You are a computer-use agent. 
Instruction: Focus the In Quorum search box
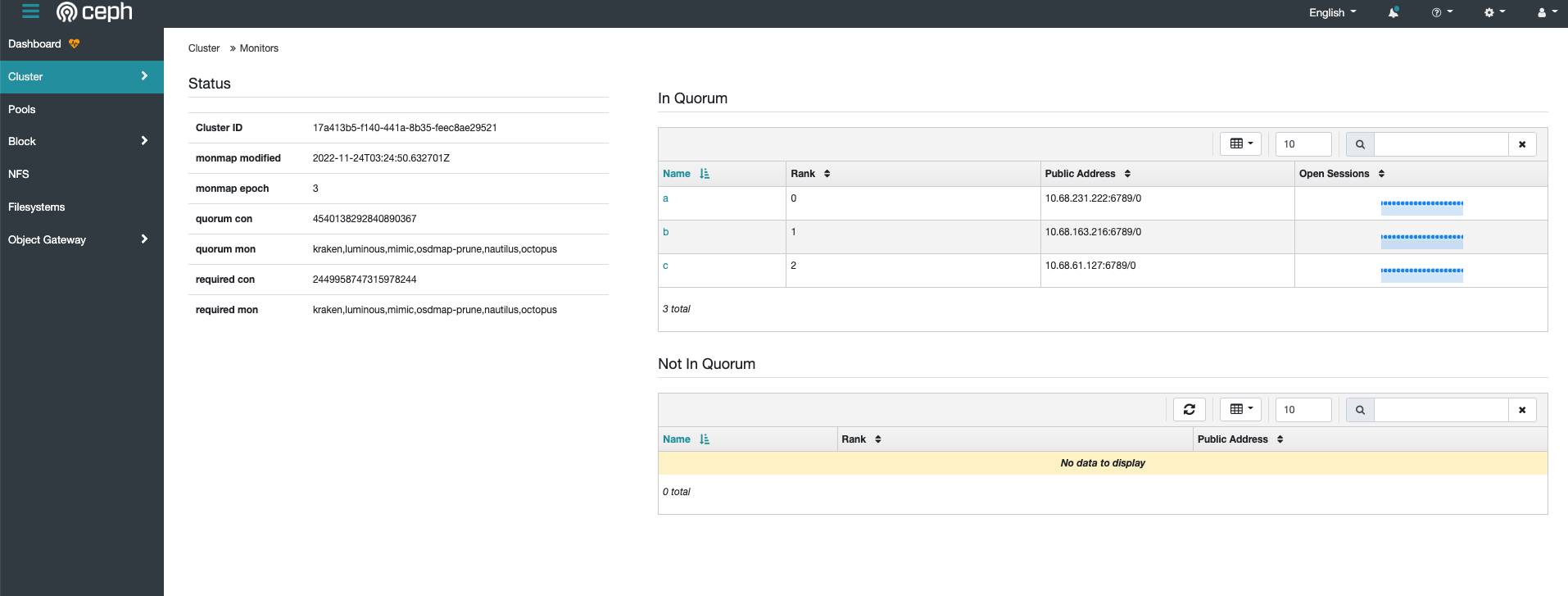1441,144
